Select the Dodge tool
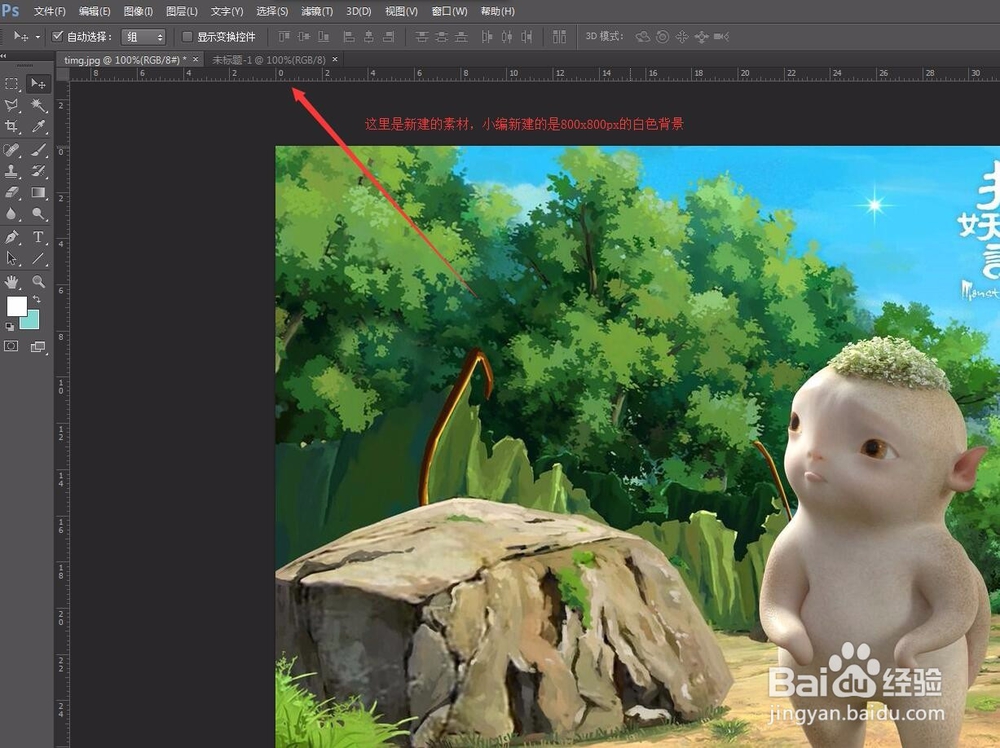The height and width of the screenshot is (748, 1000). (38, 214)
